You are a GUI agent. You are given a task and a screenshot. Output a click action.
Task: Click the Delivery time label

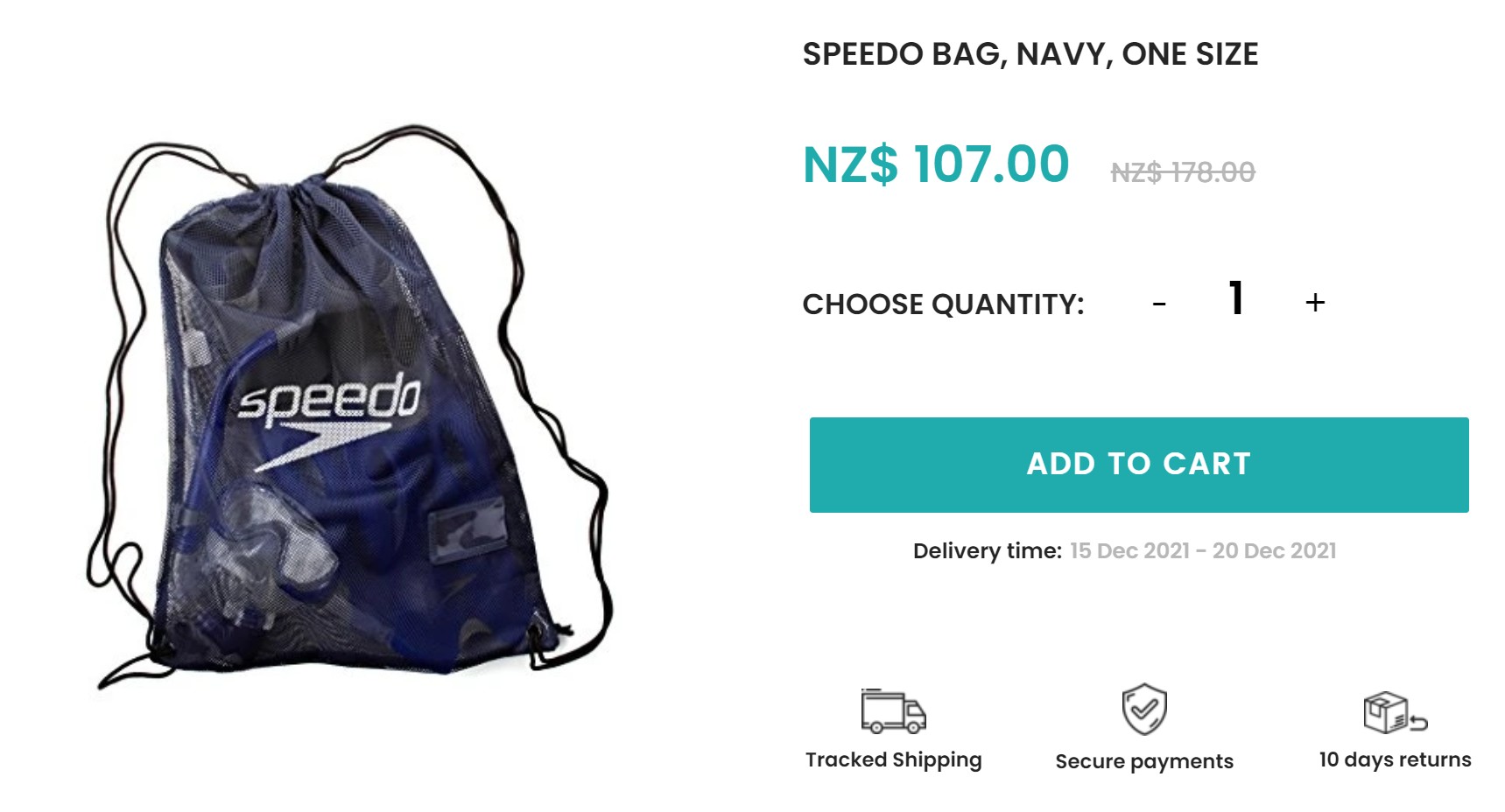click(987, 551)
